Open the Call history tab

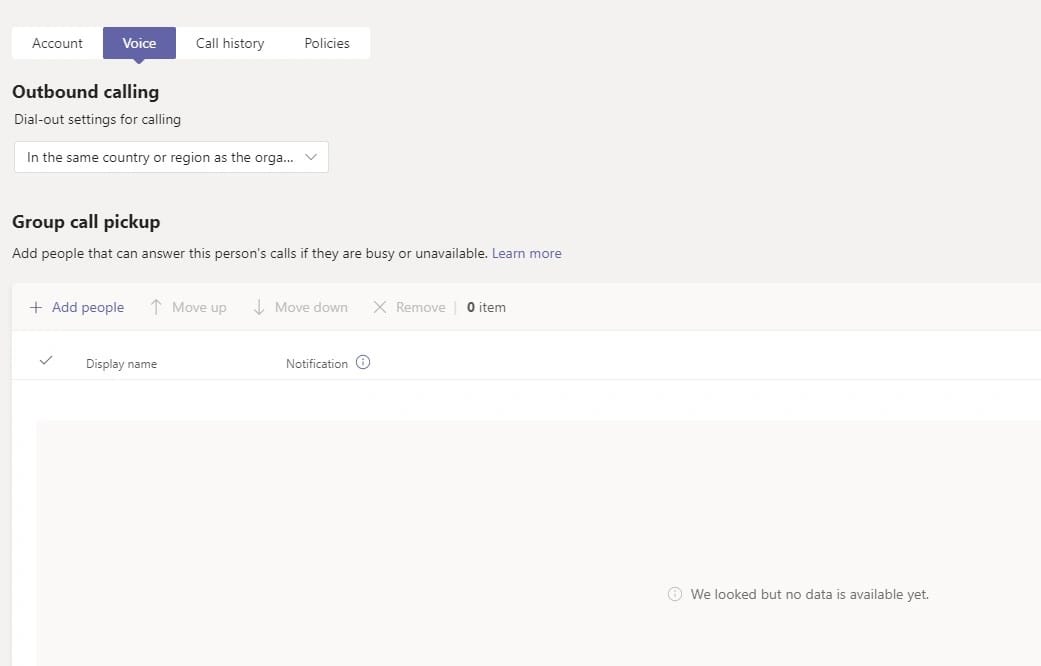click(230, 43)
